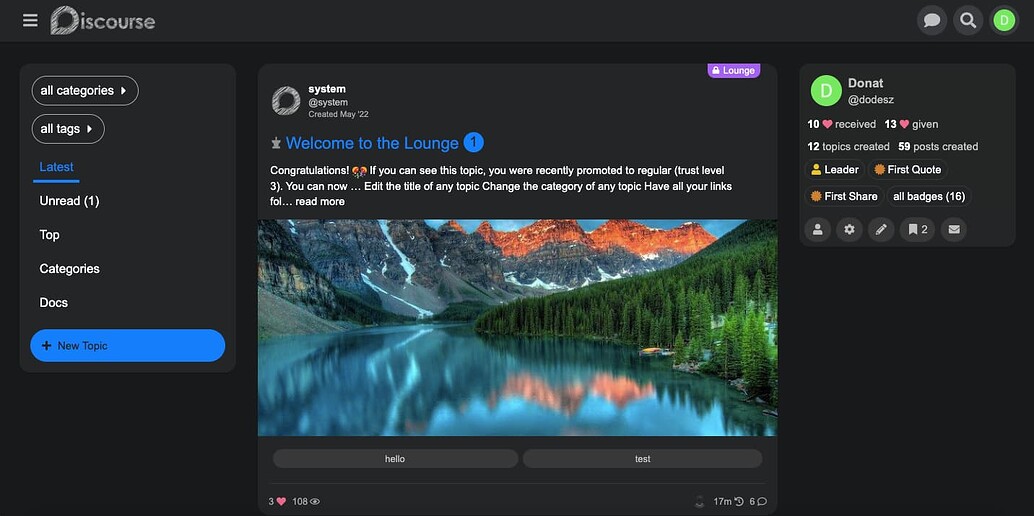
Task: Open the mountain lake topic image
Action: (x=517, y=328)
